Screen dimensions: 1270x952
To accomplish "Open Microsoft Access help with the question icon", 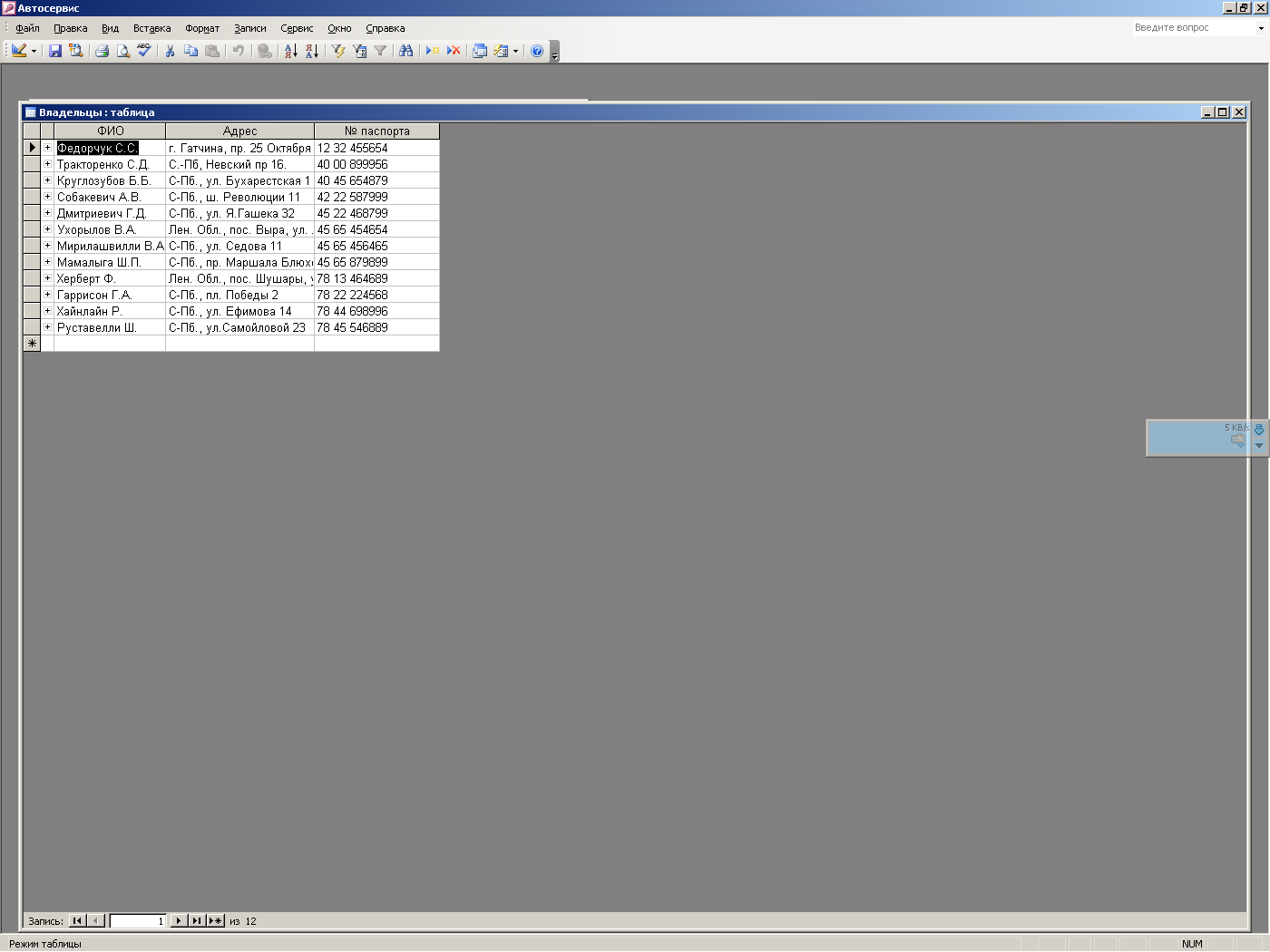I will (537, 51).
